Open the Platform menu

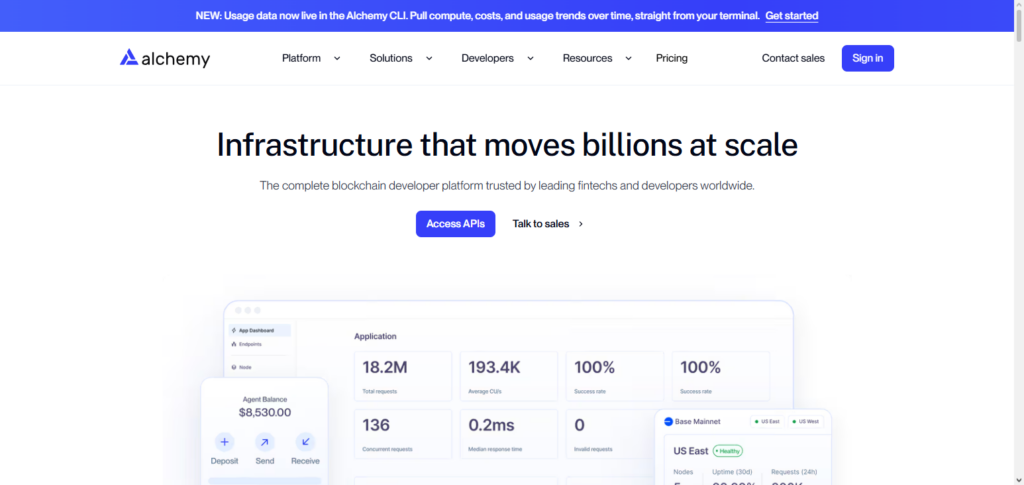click(301, 58)
